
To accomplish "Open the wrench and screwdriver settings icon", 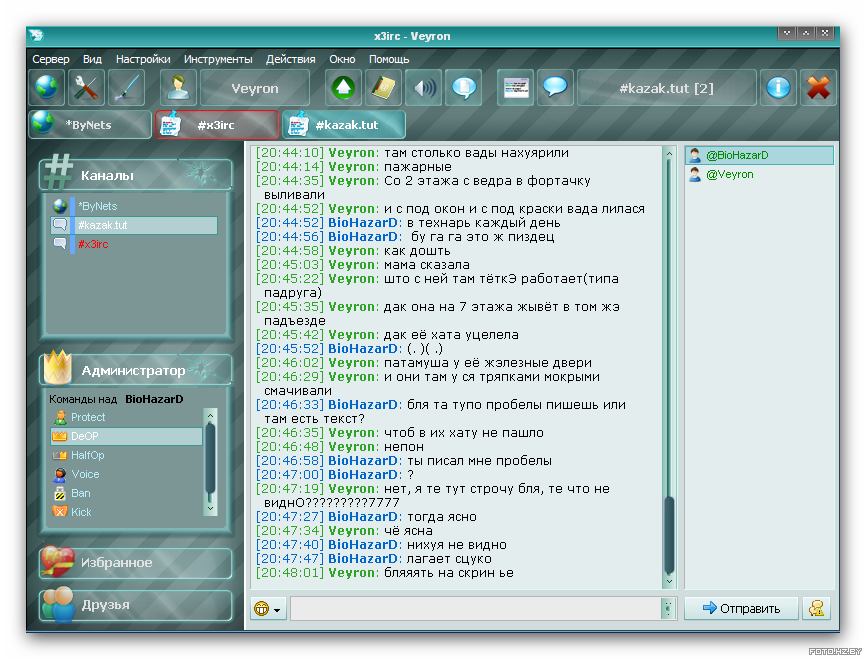I will point(86,87).
